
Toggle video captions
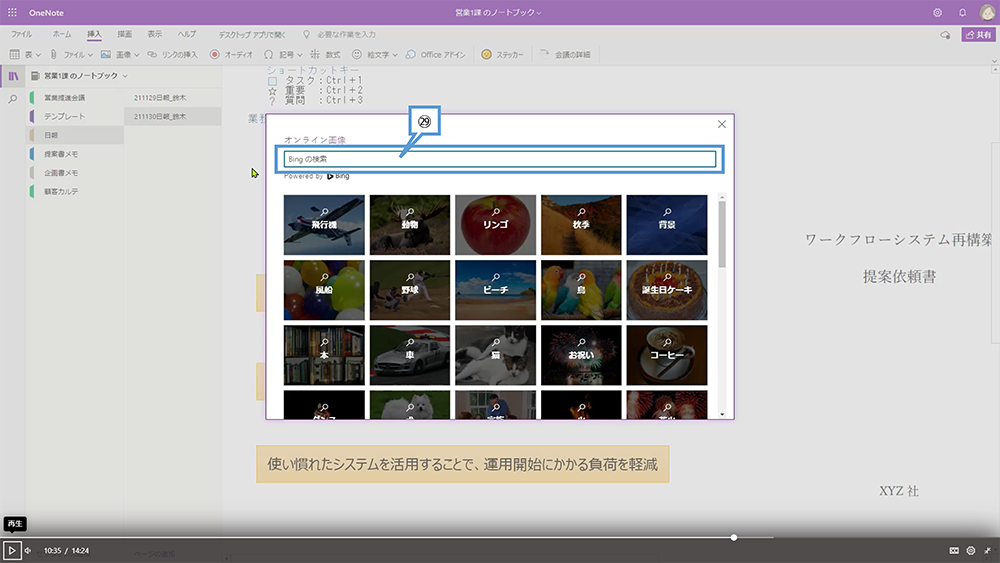(x=954, y=550)
